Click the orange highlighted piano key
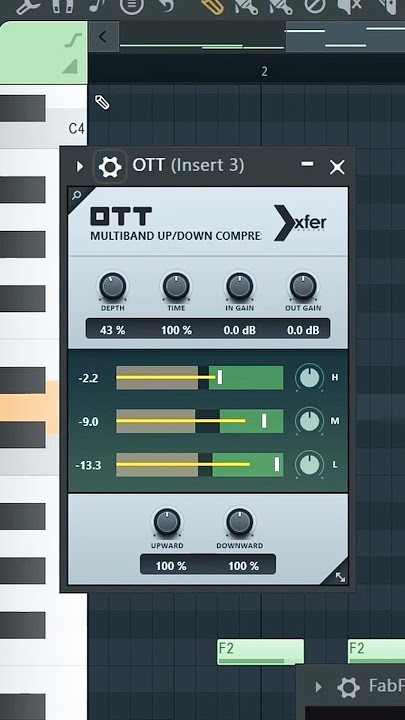 pos(29,408)
